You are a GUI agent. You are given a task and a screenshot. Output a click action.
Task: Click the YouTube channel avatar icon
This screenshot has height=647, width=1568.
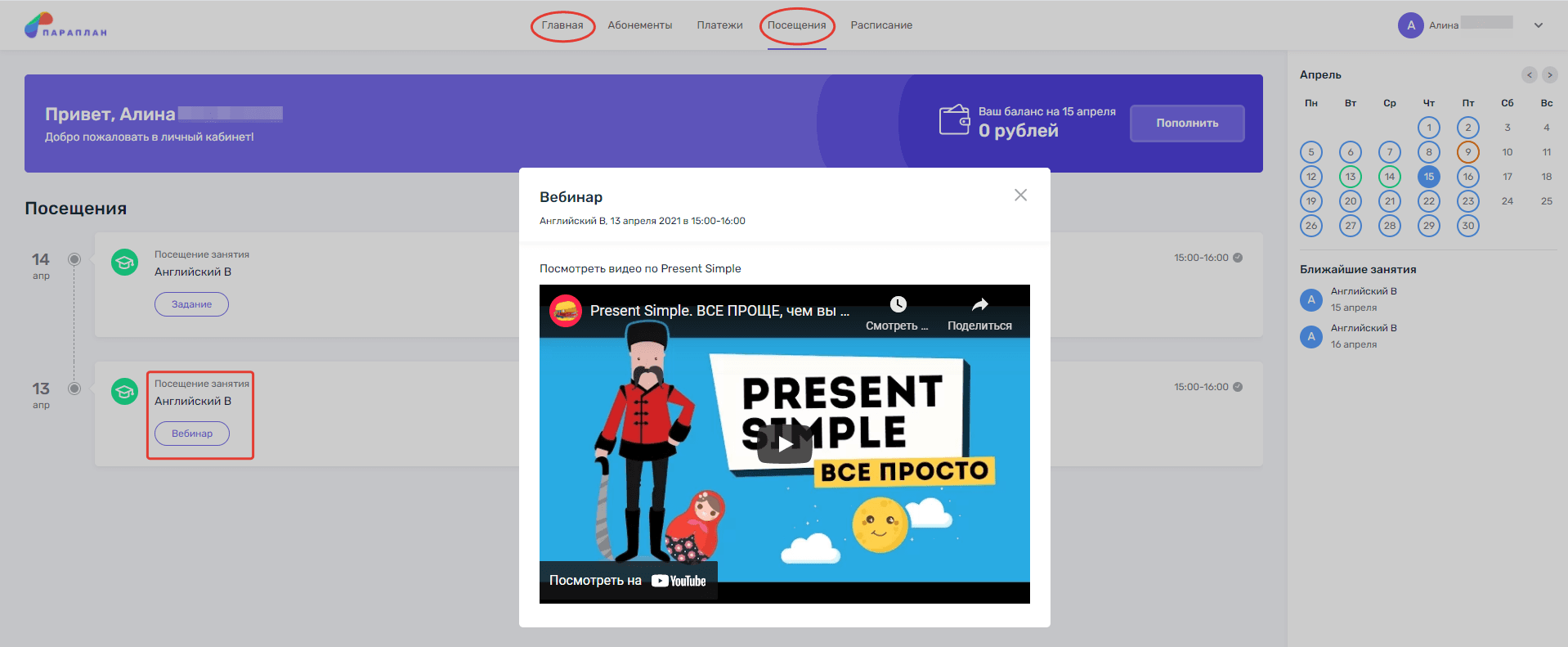565,311
